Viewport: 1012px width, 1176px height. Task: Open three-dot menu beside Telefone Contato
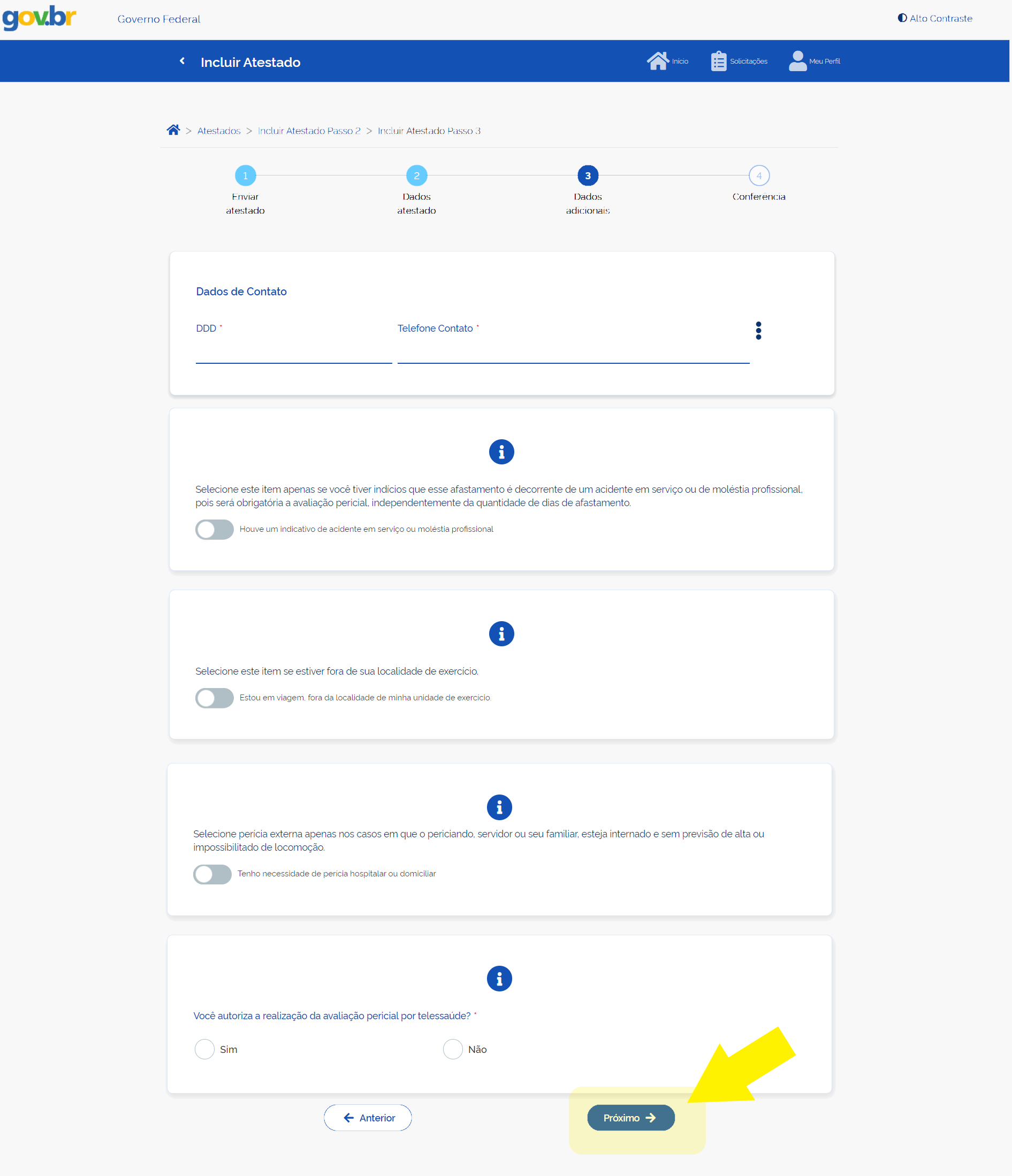click(x=758, y=330)
